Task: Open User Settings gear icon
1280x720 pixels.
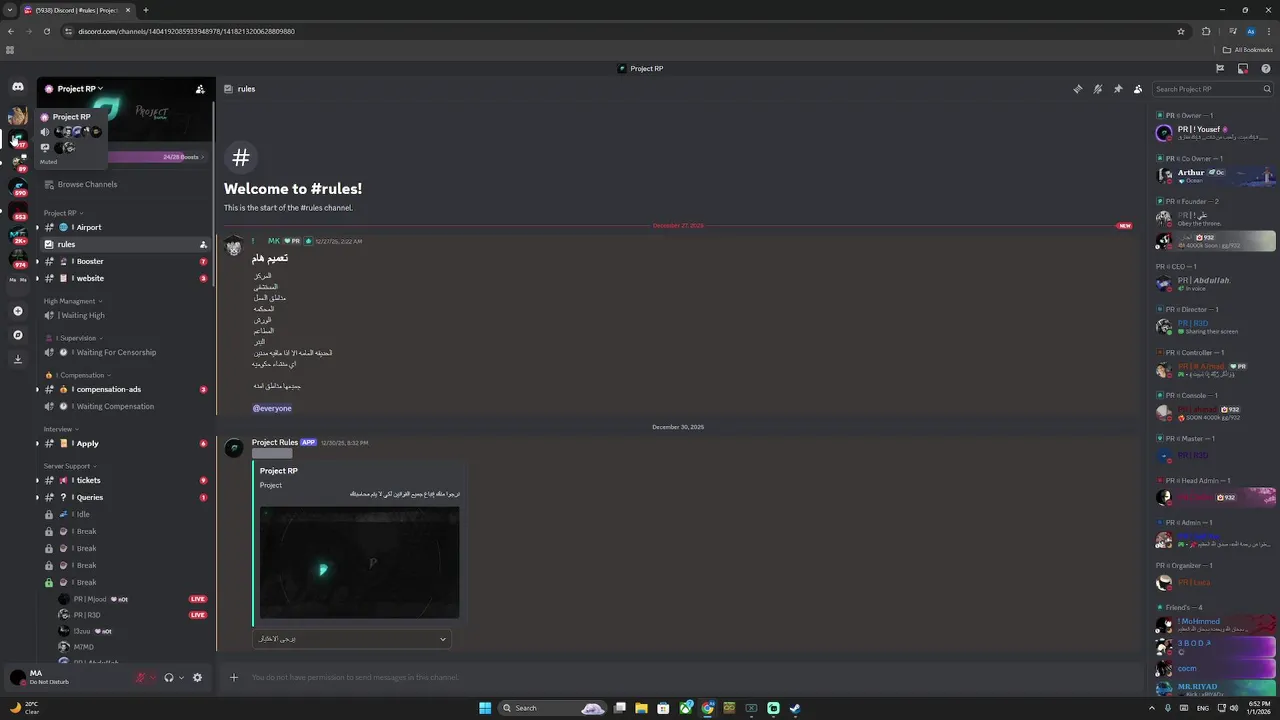Action: point(197,677)
